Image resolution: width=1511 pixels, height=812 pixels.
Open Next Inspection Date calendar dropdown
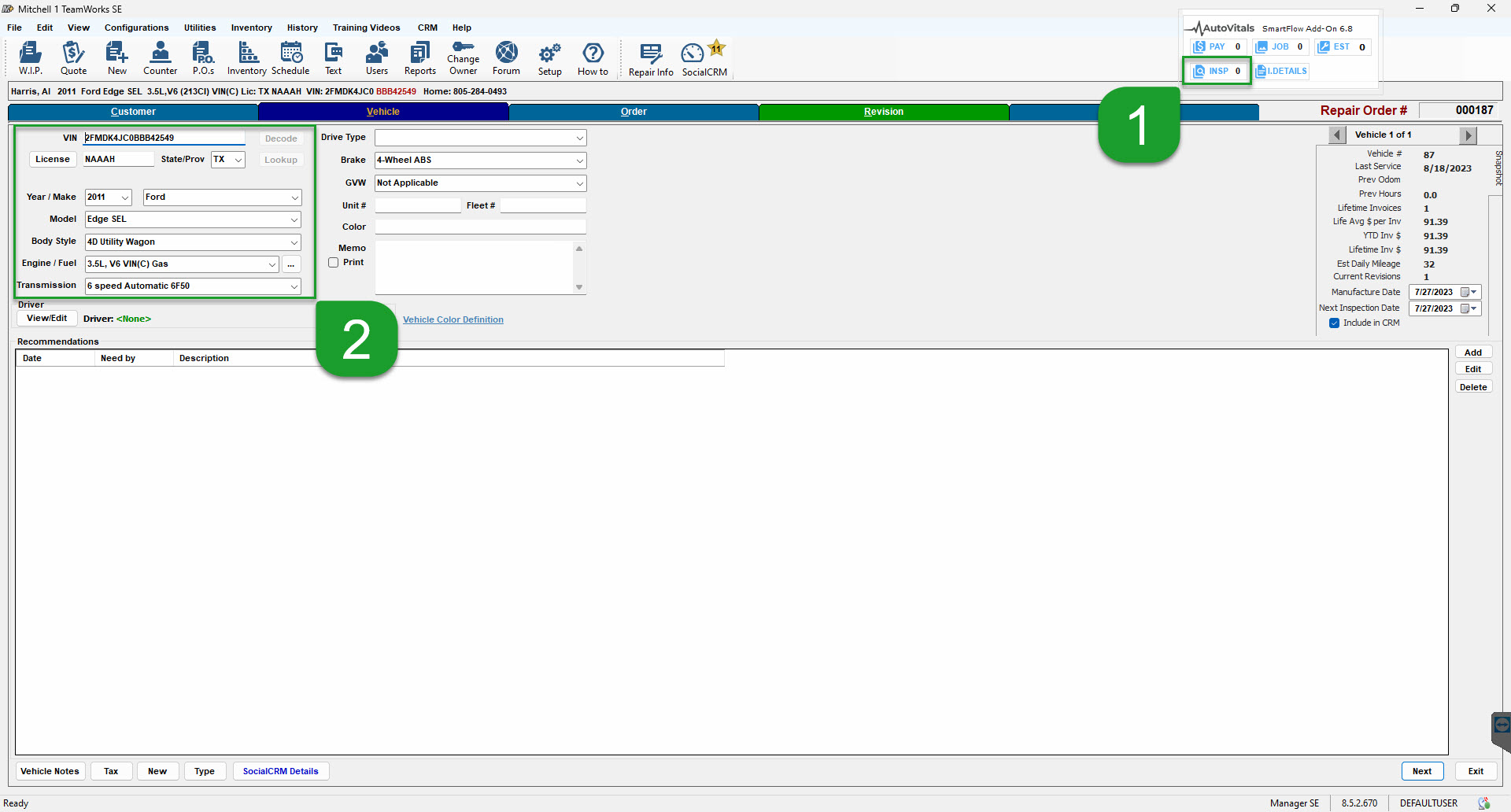coord(1469,309)
